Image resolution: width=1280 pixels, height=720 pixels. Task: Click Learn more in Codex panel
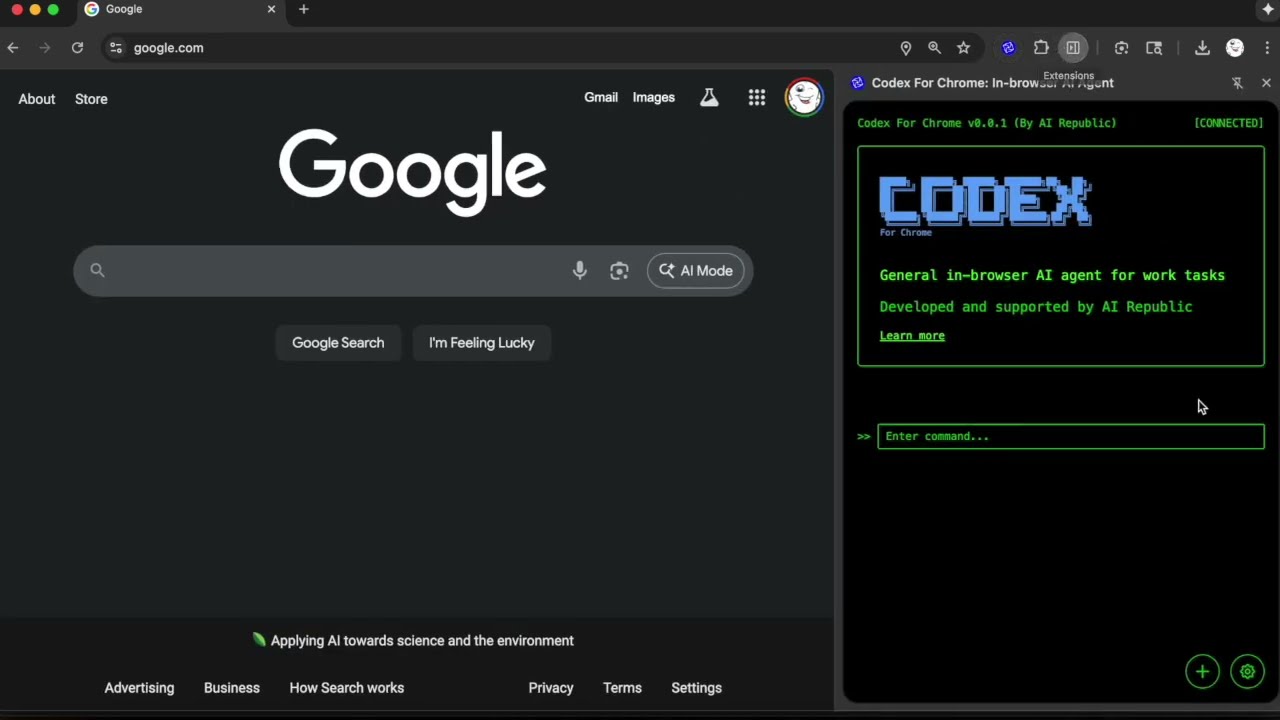click(912, 336)
